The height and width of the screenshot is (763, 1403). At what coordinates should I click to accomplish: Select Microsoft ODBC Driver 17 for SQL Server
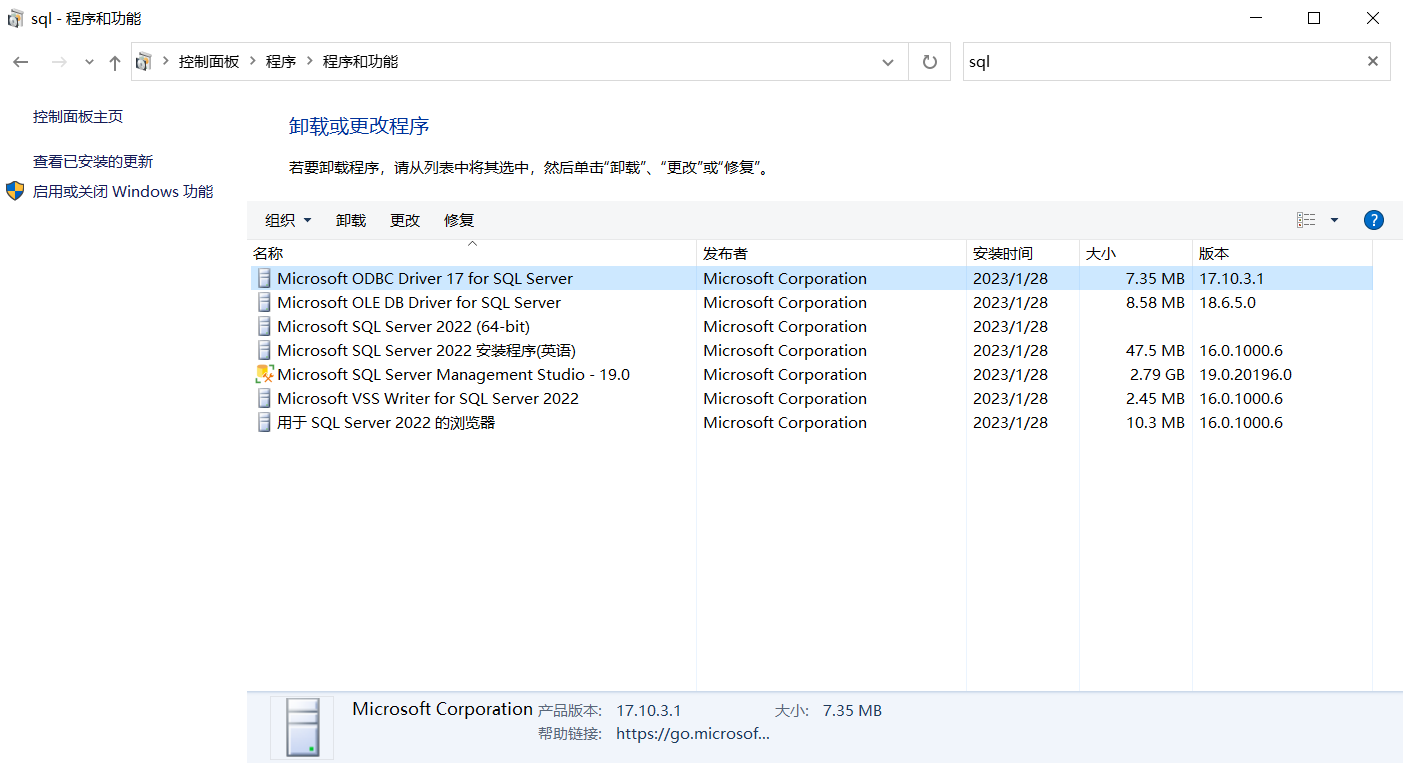(x=425, y=278)
